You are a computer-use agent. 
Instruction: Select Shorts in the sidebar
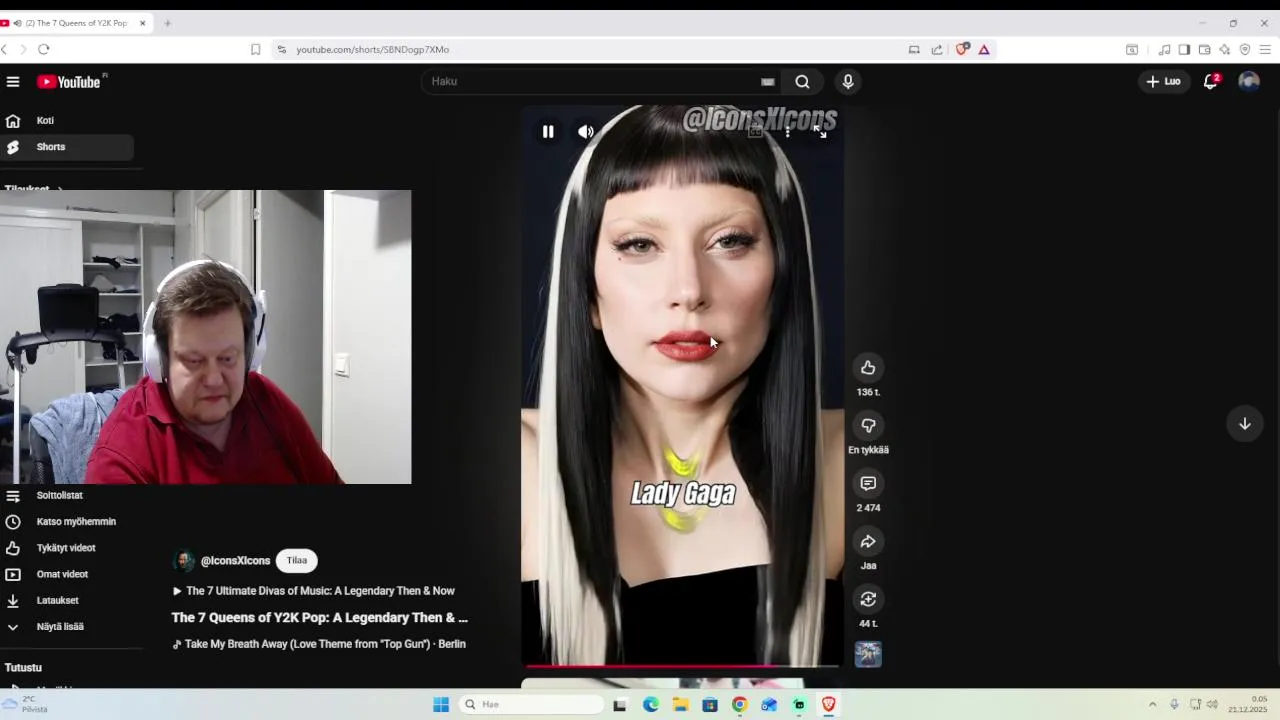click(x=67, y=147)
